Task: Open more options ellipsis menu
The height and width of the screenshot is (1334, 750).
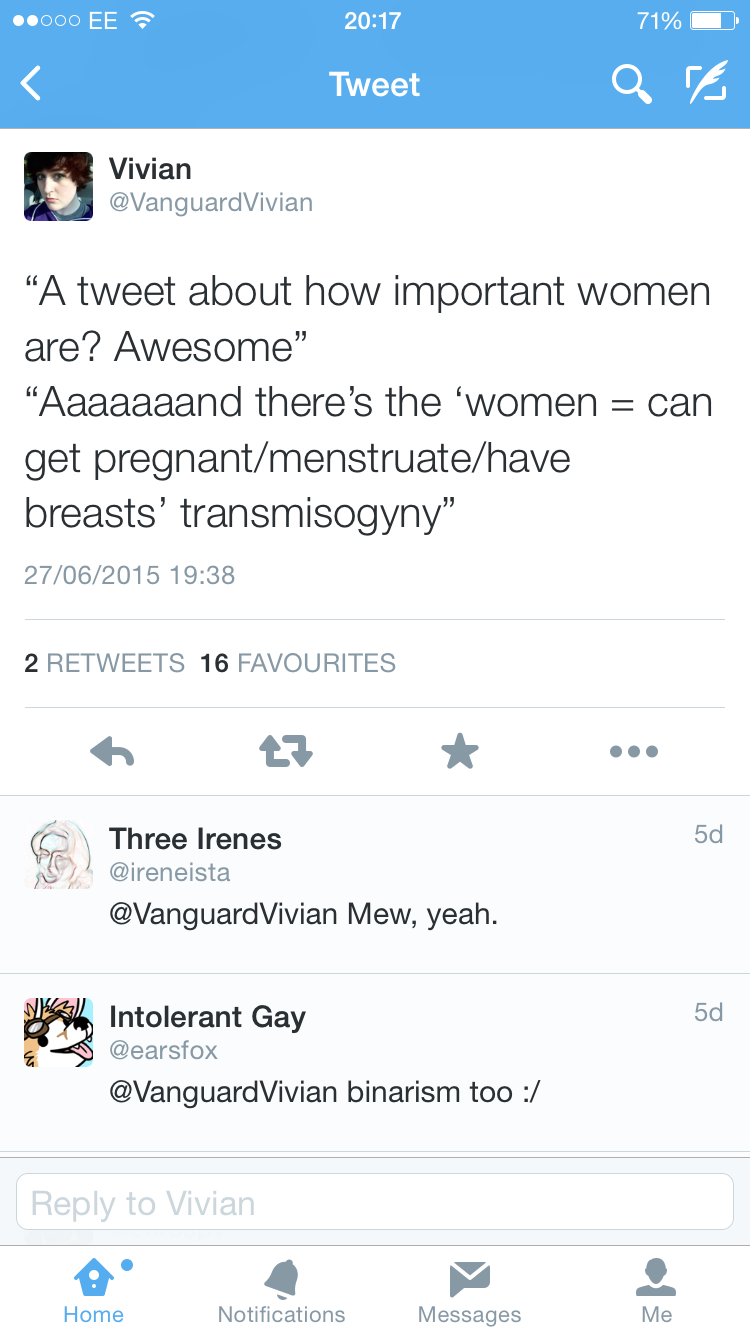Action: 634,751
